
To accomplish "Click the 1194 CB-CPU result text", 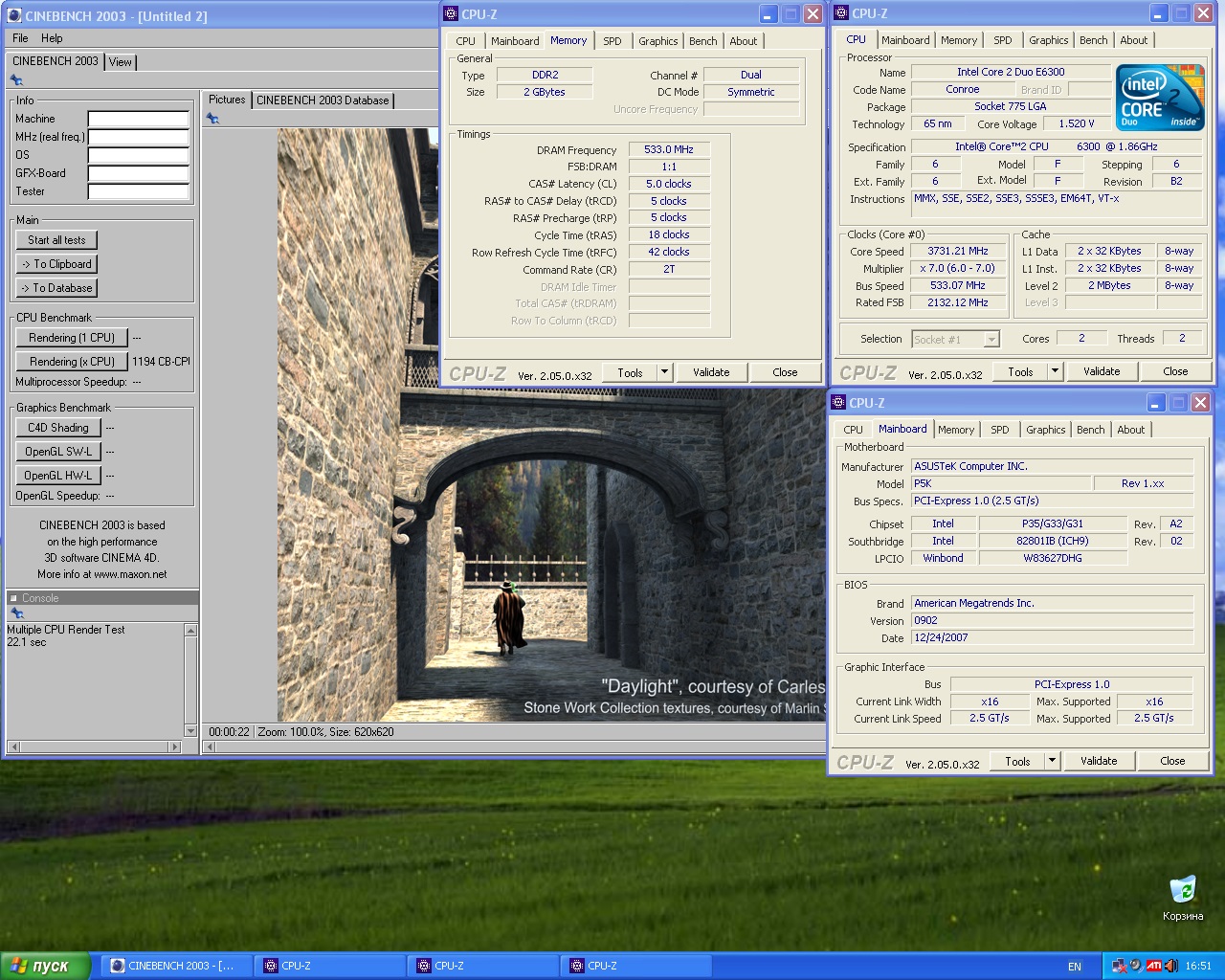I will [x=161, y=362].
